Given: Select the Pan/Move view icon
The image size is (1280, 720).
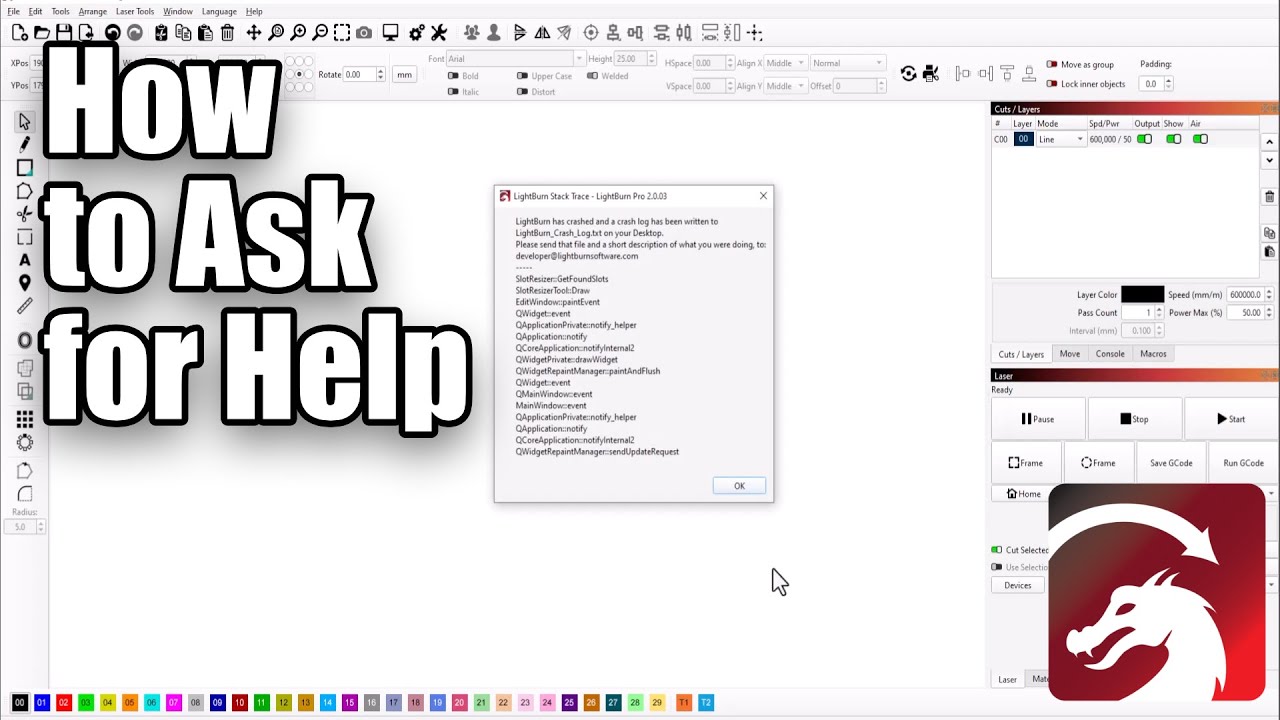Looking at the screenshot, I should tap(254, 33).
